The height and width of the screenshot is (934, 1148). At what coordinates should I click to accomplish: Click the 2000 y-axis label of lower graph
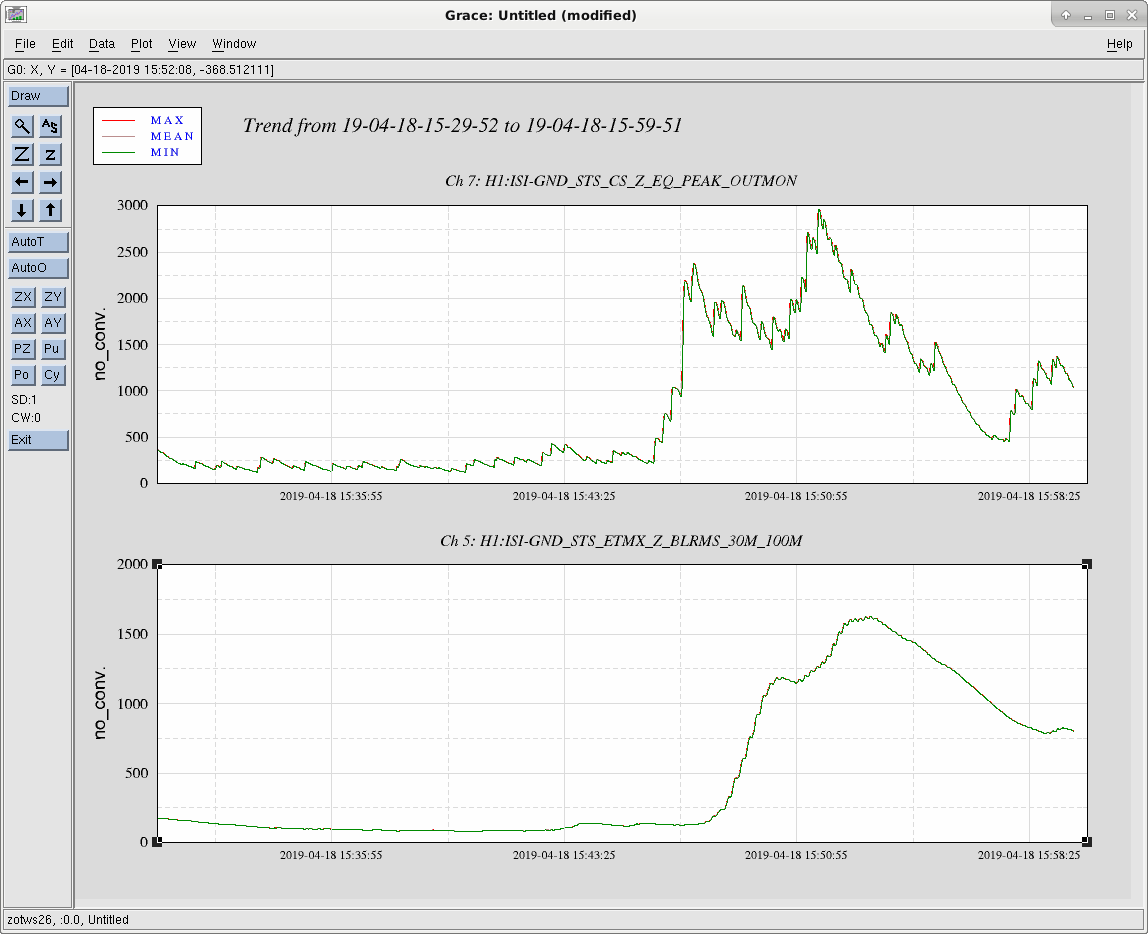click(x=133, y=564)
